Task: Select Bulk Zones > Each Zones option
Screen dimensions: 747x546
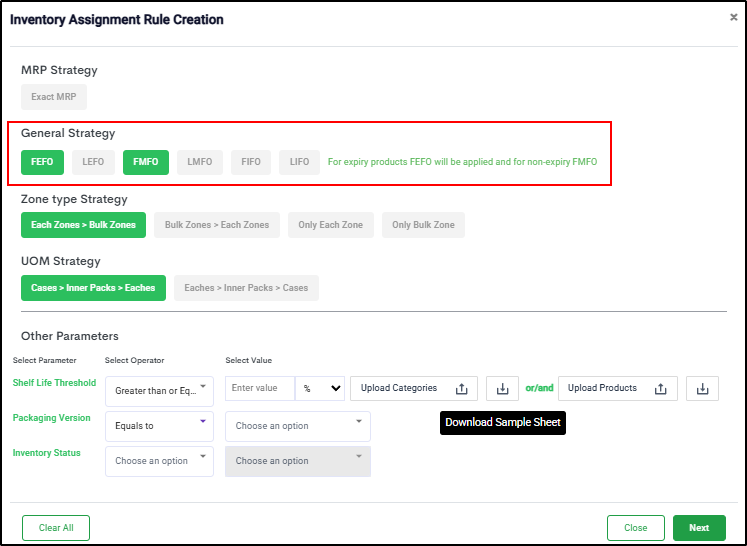Action: coord(217,225)
